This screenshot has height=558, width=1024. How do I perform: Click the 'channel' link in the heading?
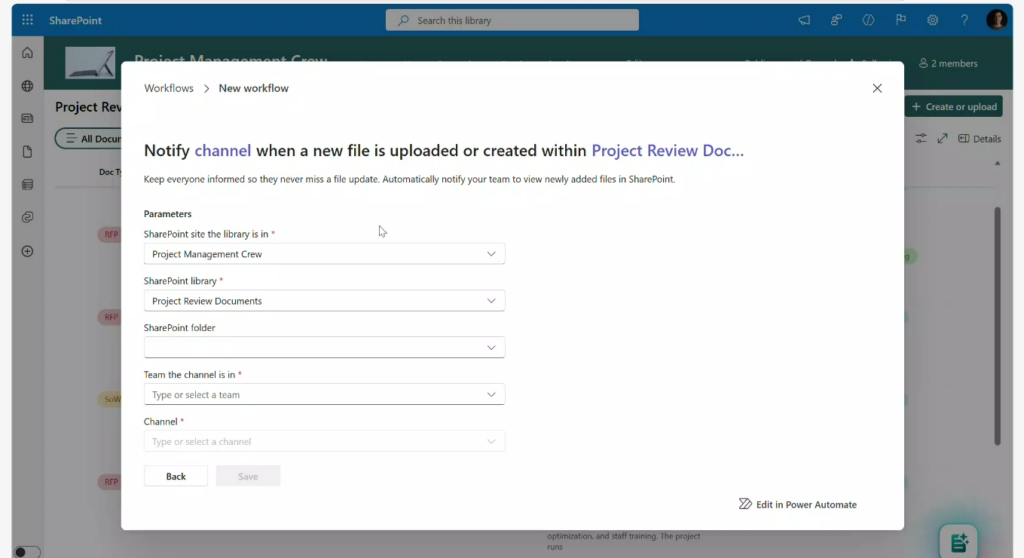click(x=223, y=150)
